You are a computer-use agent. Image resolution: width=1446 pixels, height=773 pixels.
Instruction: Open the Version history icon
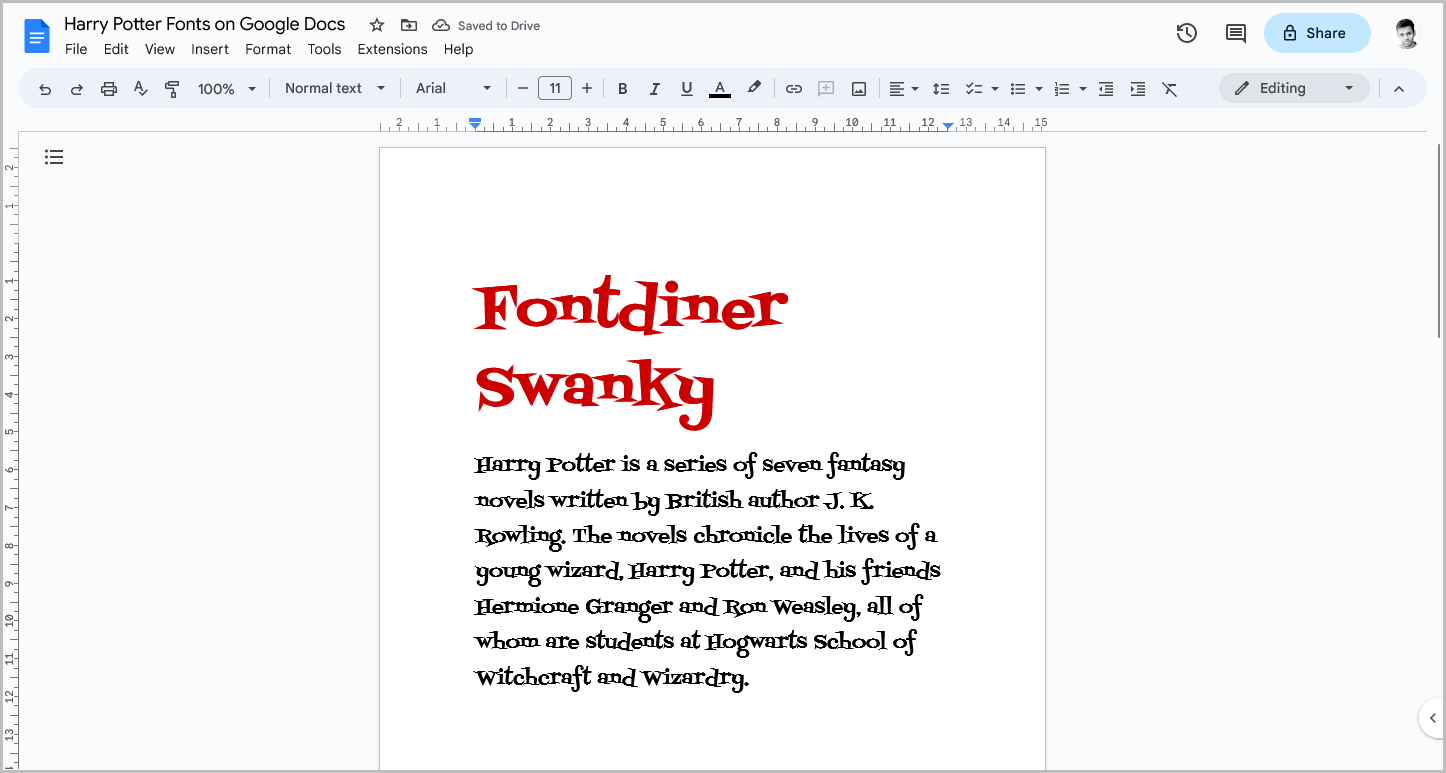point(1186,32)
